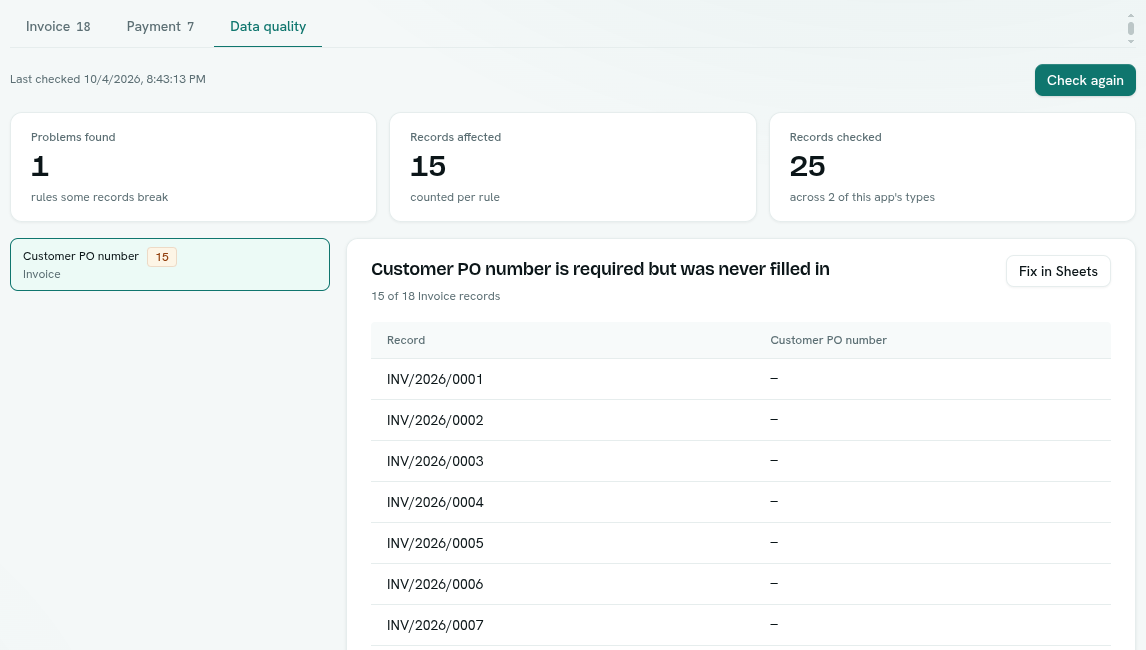Select the Data quality tab

coord(267,26)
